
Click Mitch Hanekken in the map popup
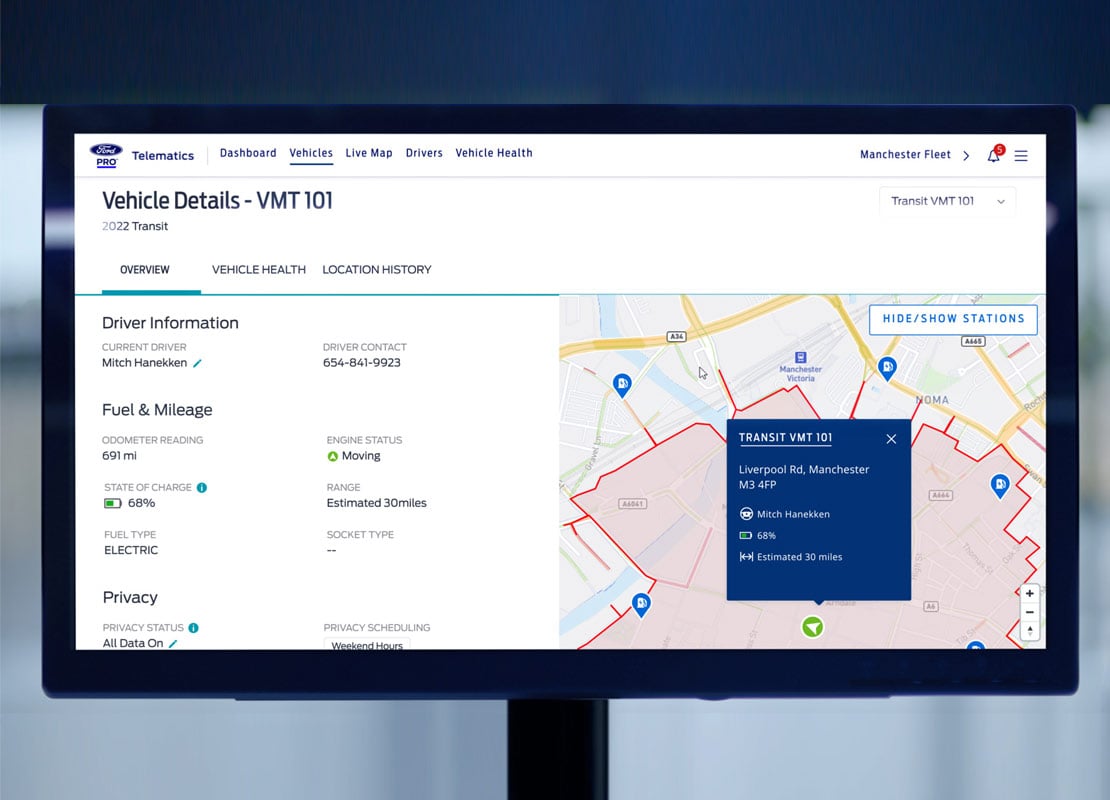[x=794, y=515]
